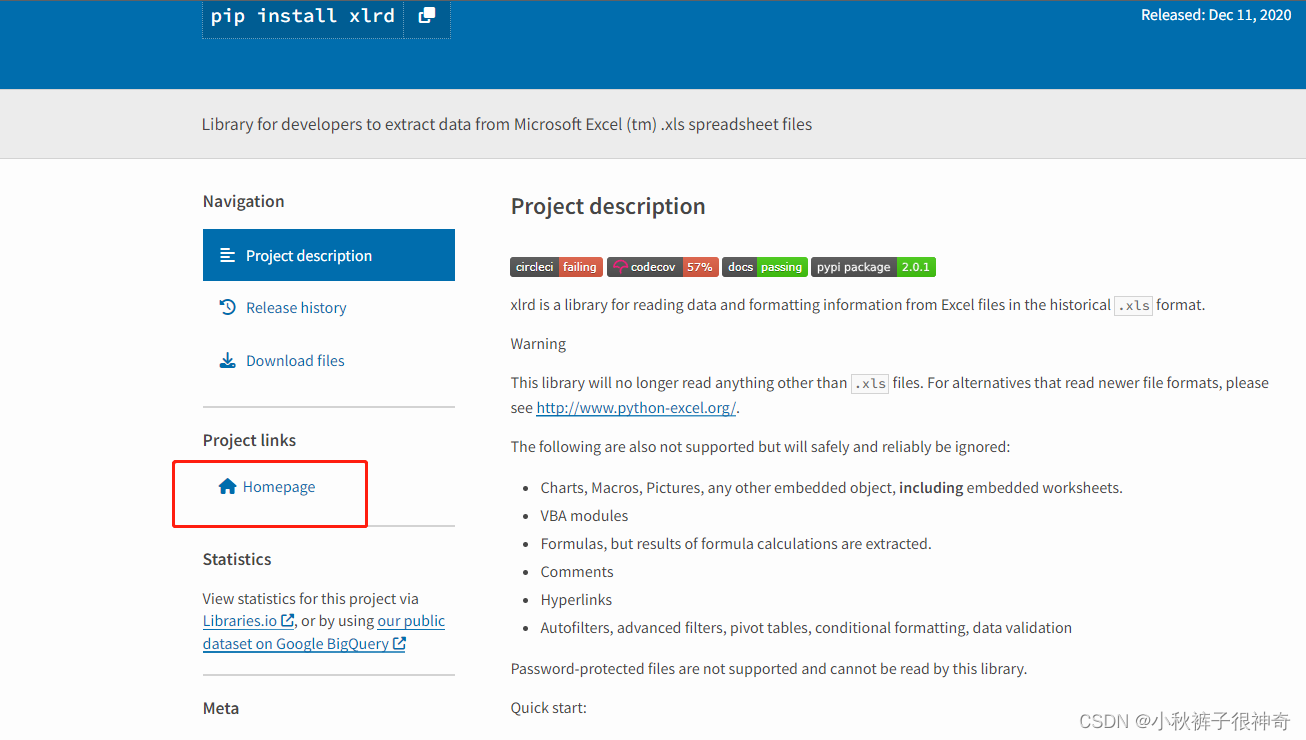Click the Autofilters, advanced filters list item

point(806,628)
